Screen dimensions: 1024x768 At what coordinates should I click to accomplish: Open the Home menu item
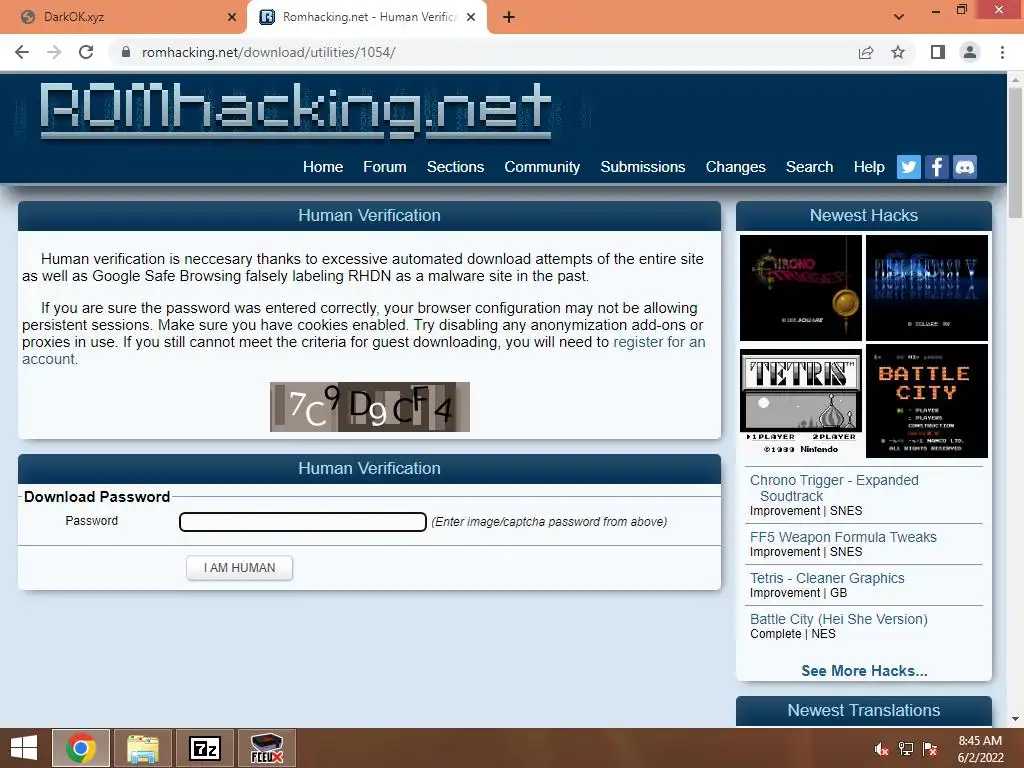pyautogui.click(x=323, y=167)
